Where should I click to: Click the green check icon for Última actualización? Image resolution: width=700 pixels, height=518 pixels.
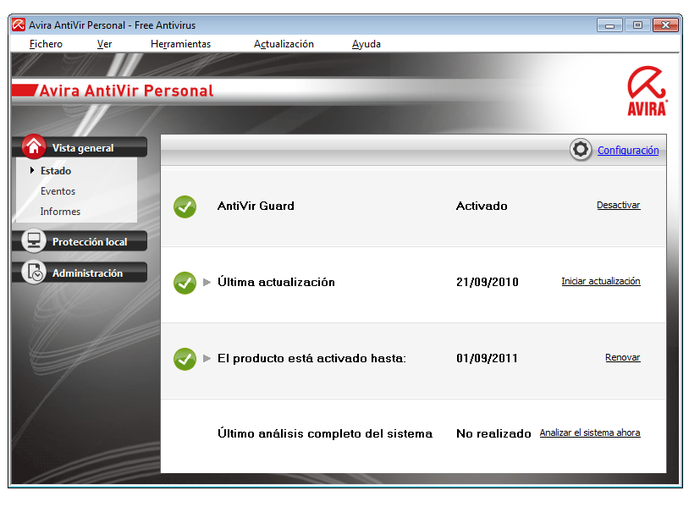(185, 283)
